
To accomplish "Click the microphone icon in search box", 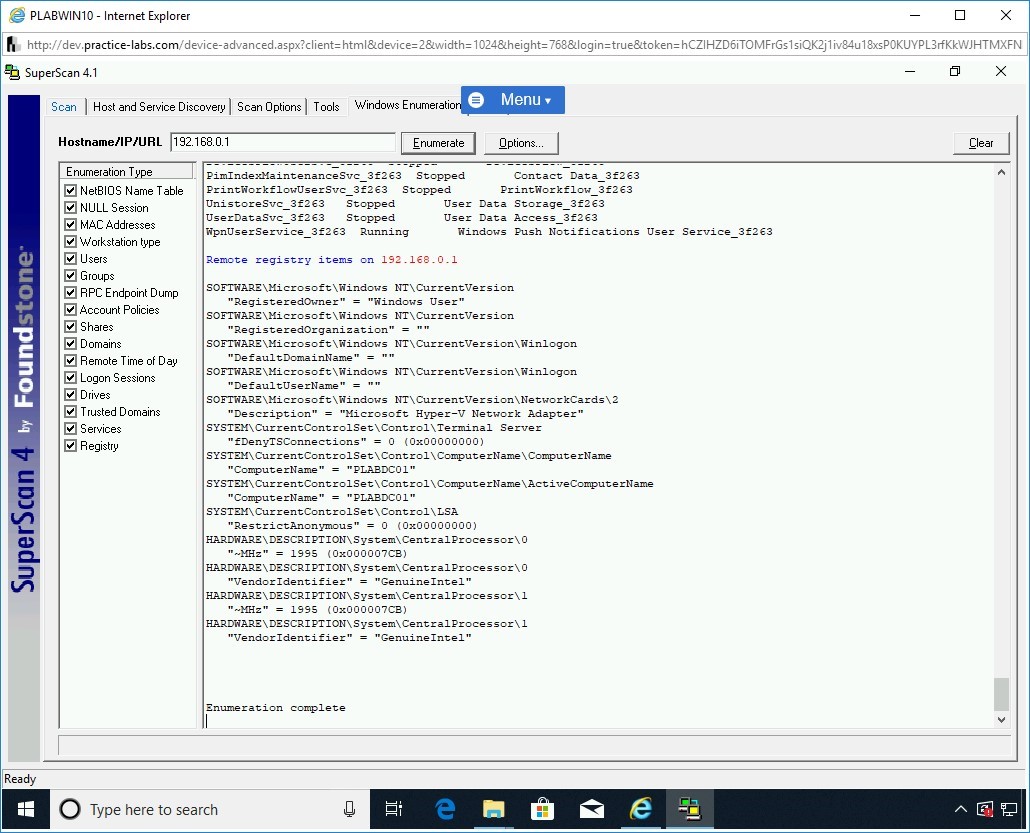I will coord(349,809).
